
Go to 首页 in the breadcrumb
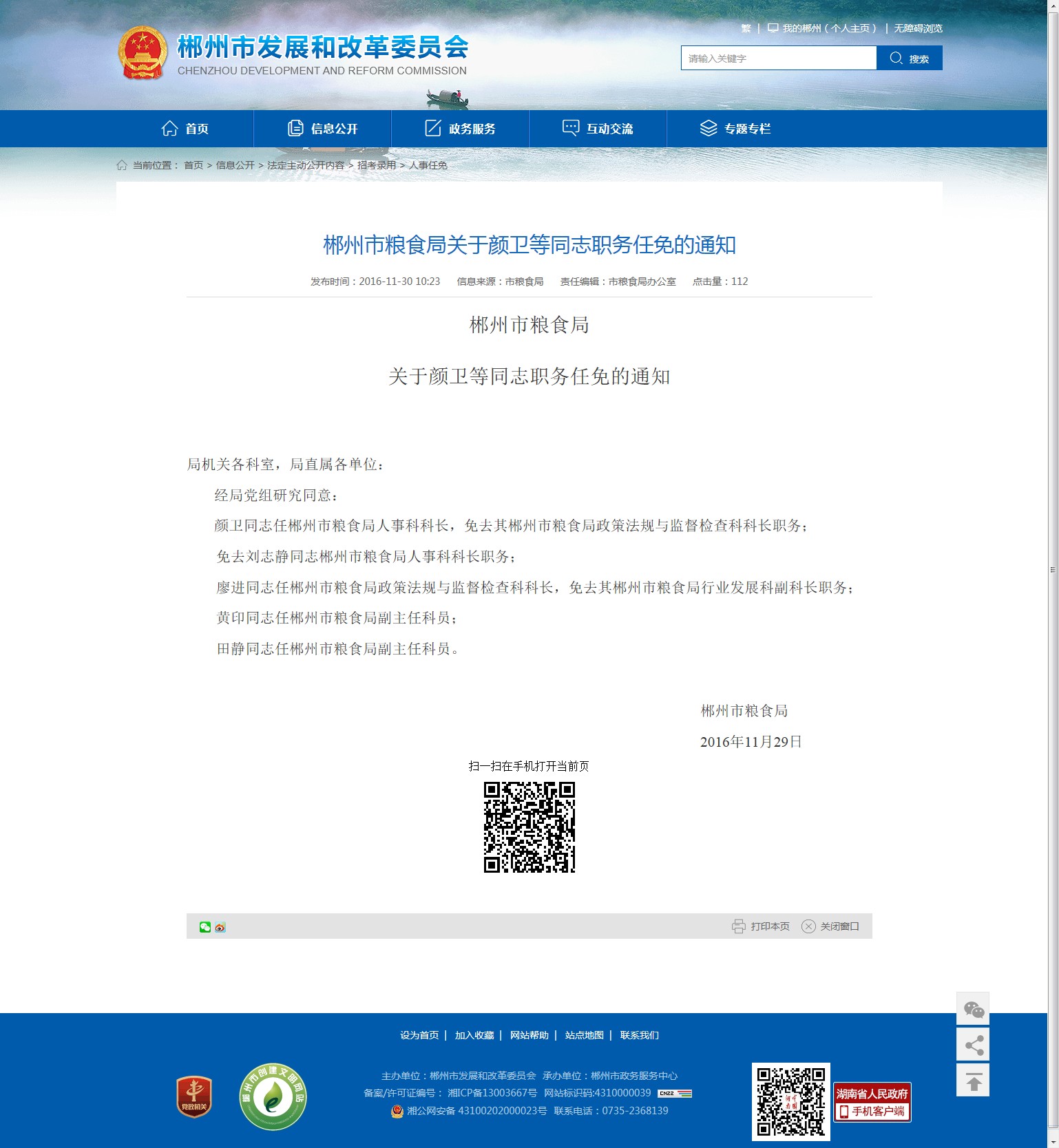[x=193, y=165]
